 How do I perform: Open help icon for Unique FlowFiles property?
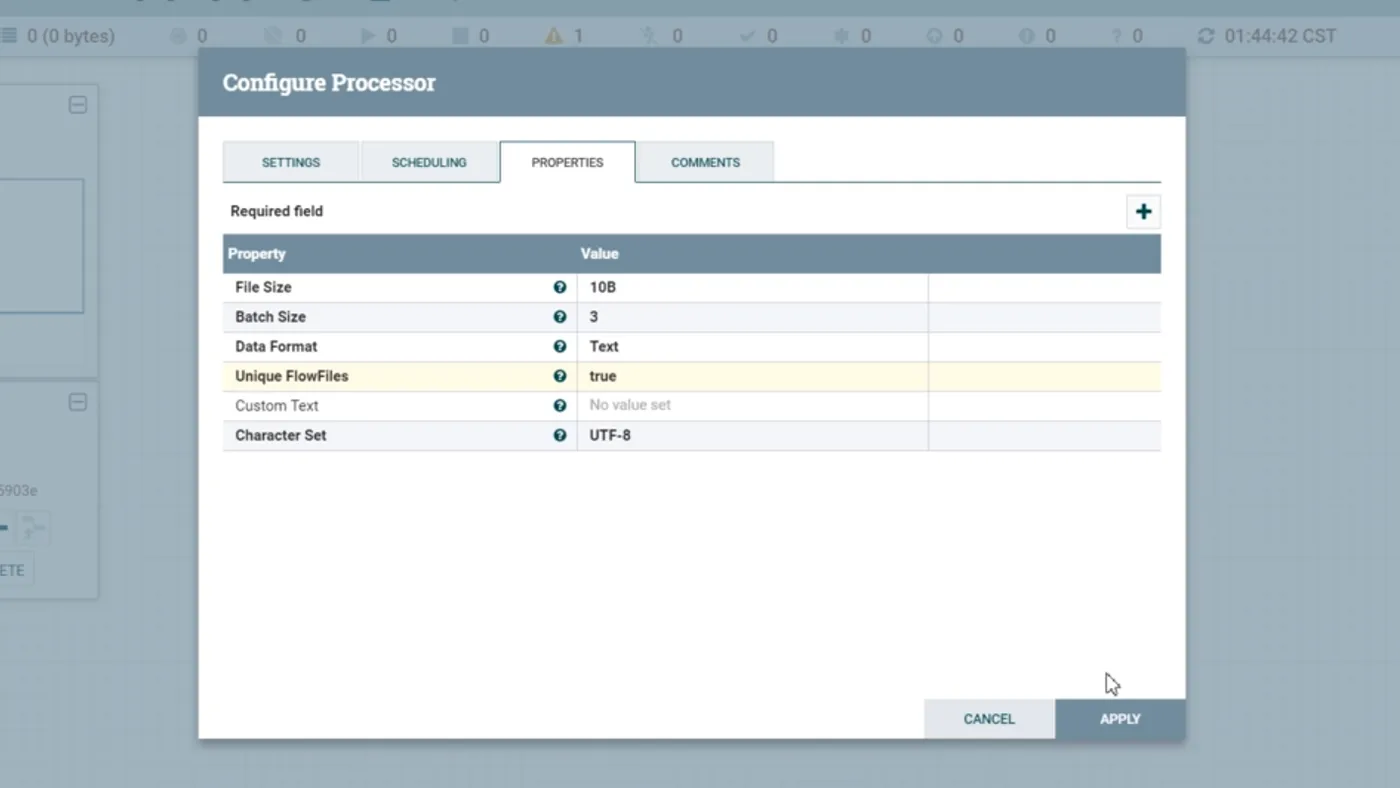click(560, 376)
